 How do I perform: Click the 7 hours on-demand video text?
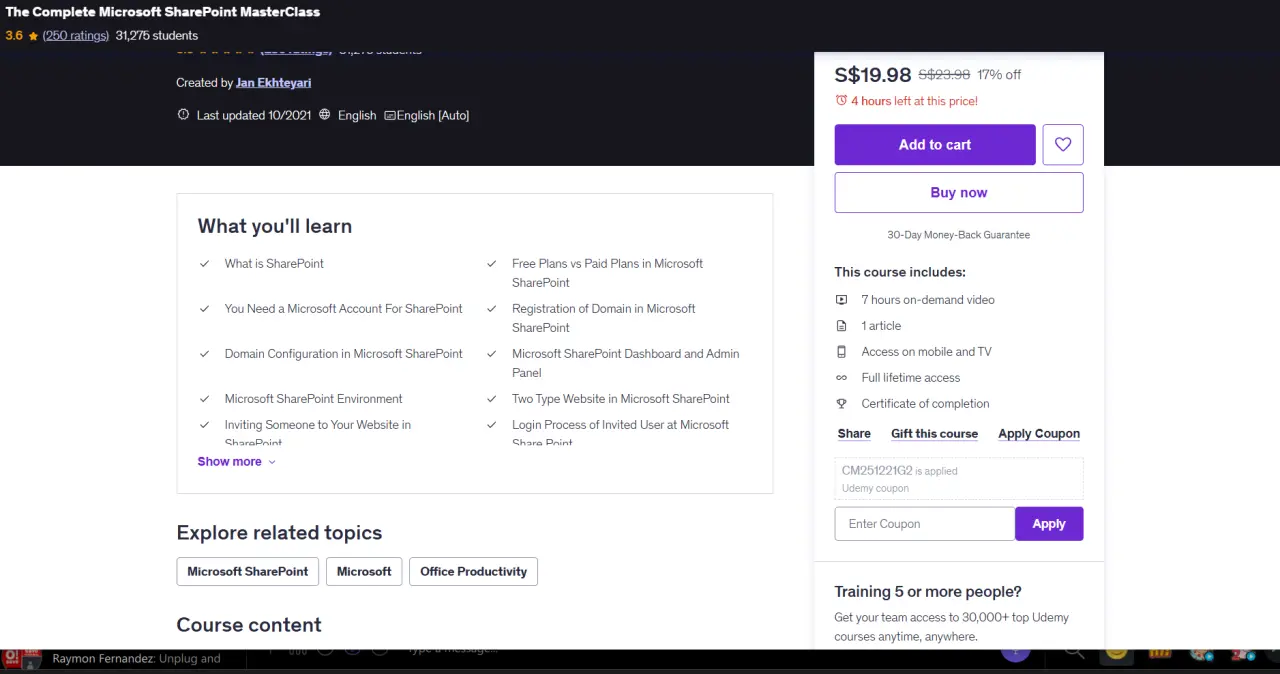[x=928, y=300]
